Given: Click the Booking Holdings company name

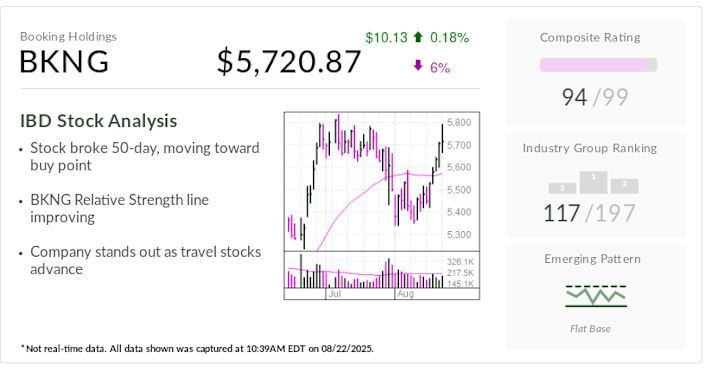Looking at the screenshot, I should coord(68,36).
